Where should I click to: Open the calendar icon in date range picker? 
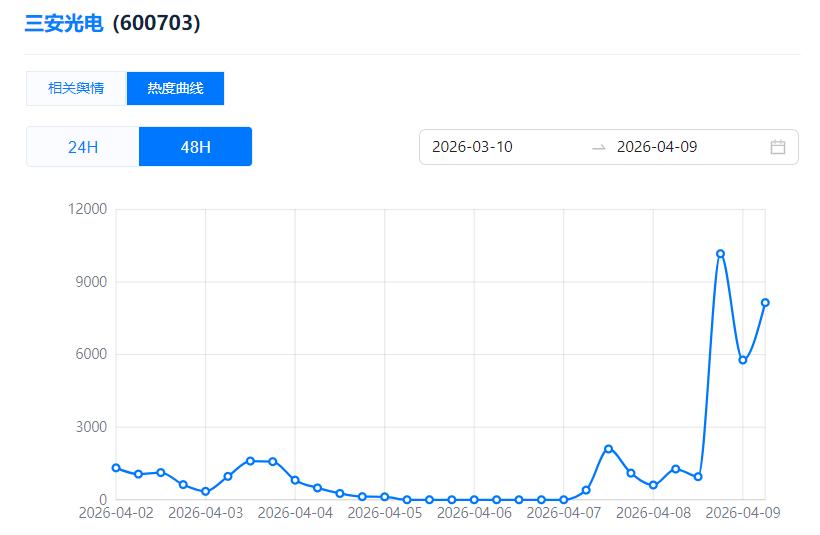[778, 147]
